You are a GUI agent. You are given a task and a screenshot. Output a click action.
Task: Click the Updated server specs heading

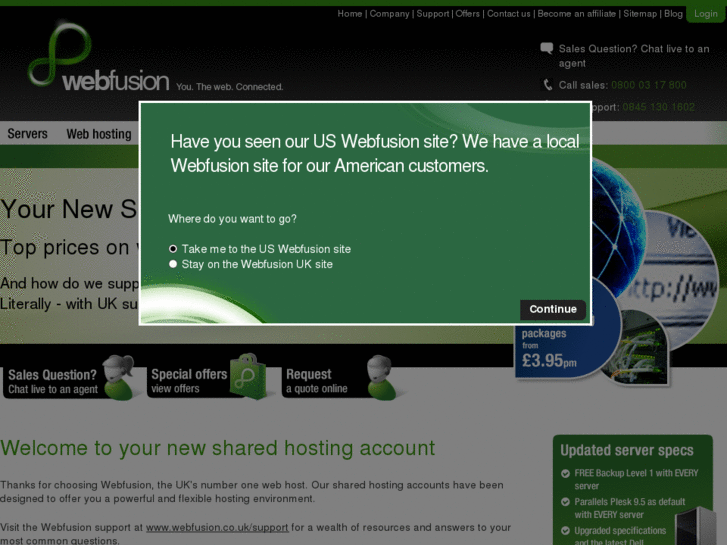click(x=626, y=450)
